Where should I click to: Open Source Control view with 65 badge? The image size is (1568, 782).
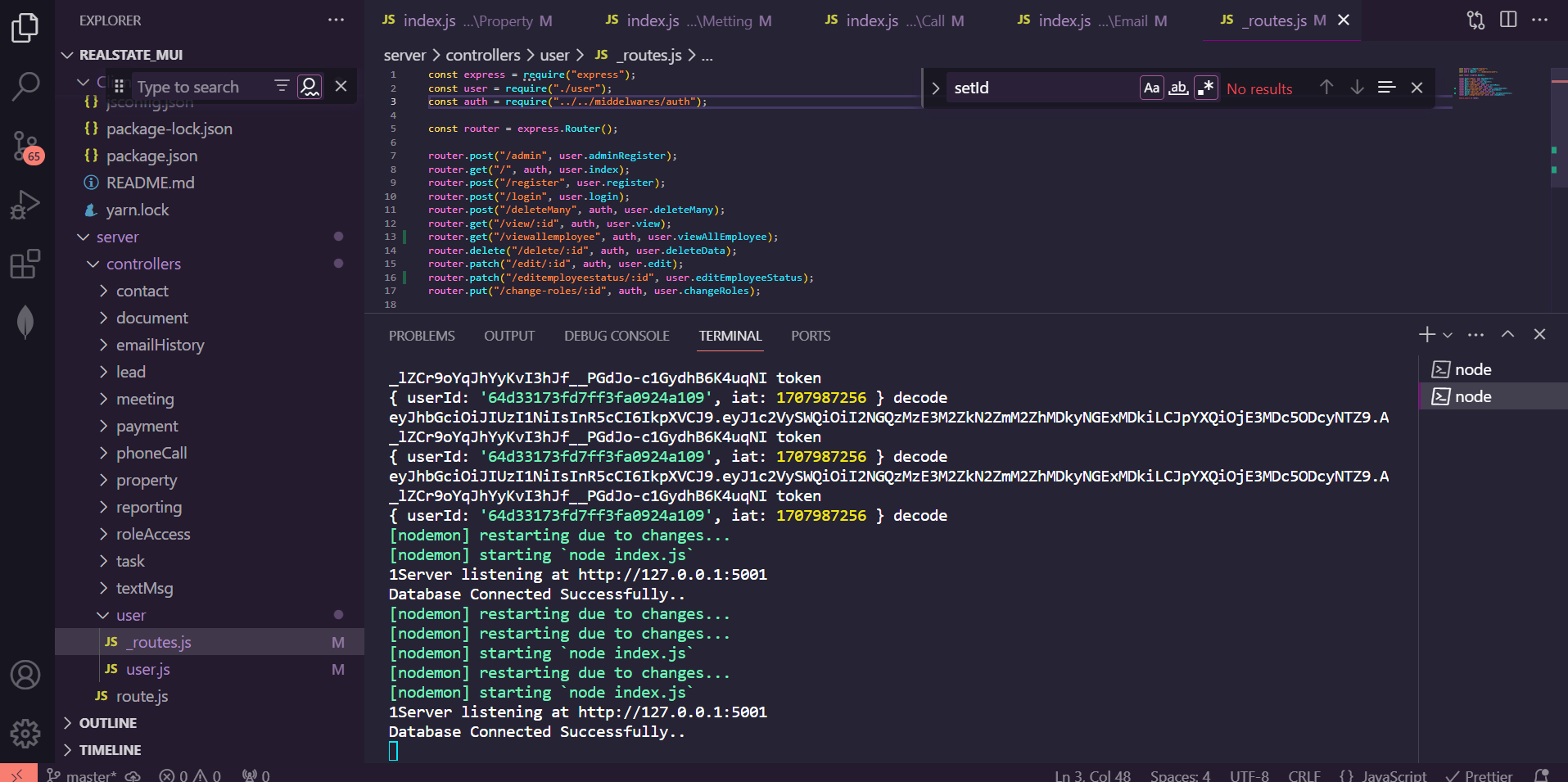[25, 147]
